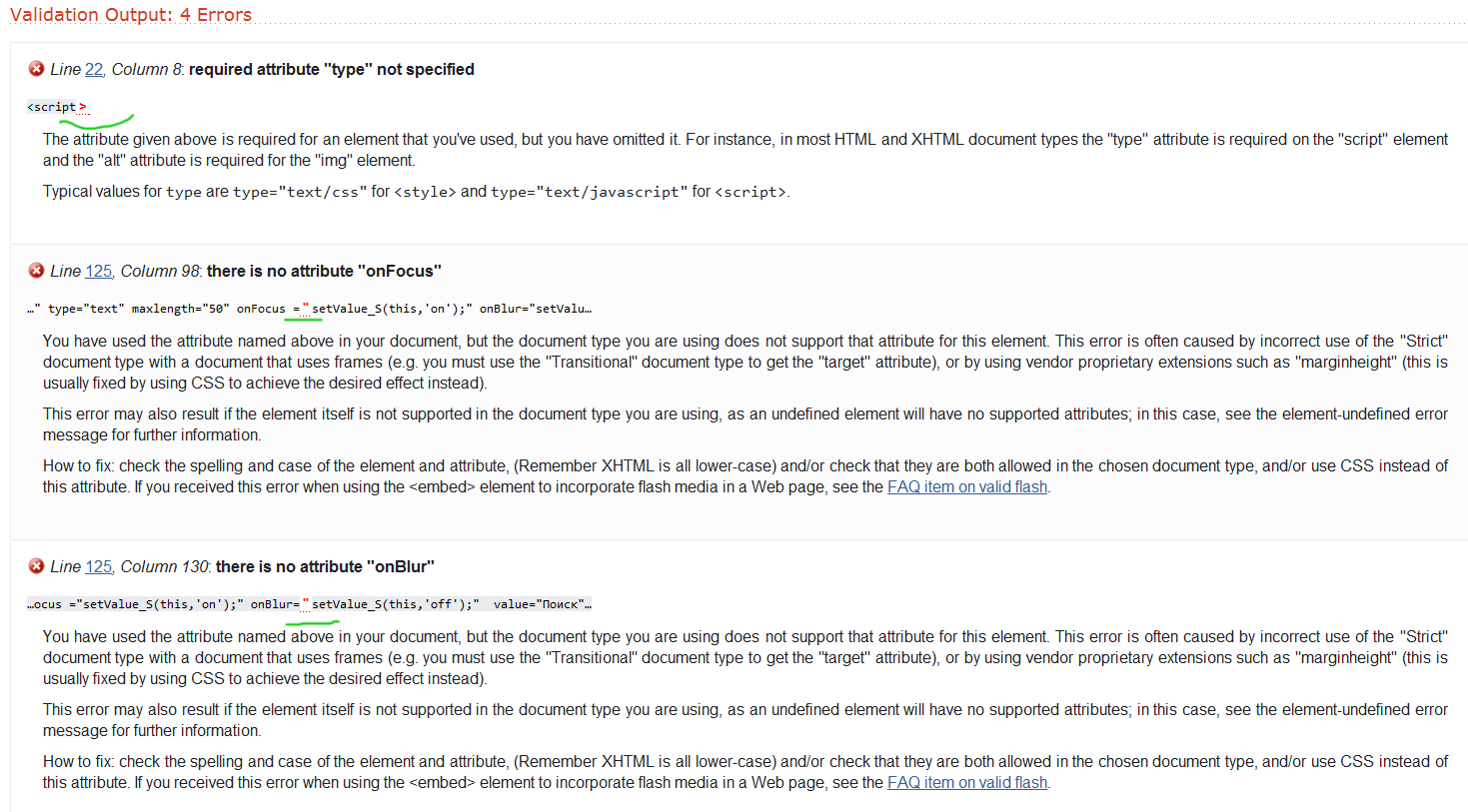Click the 'there is no attribute onBlur' title
The height and width of the screenshot is (812, 1468).
click(x=325, y=566)
